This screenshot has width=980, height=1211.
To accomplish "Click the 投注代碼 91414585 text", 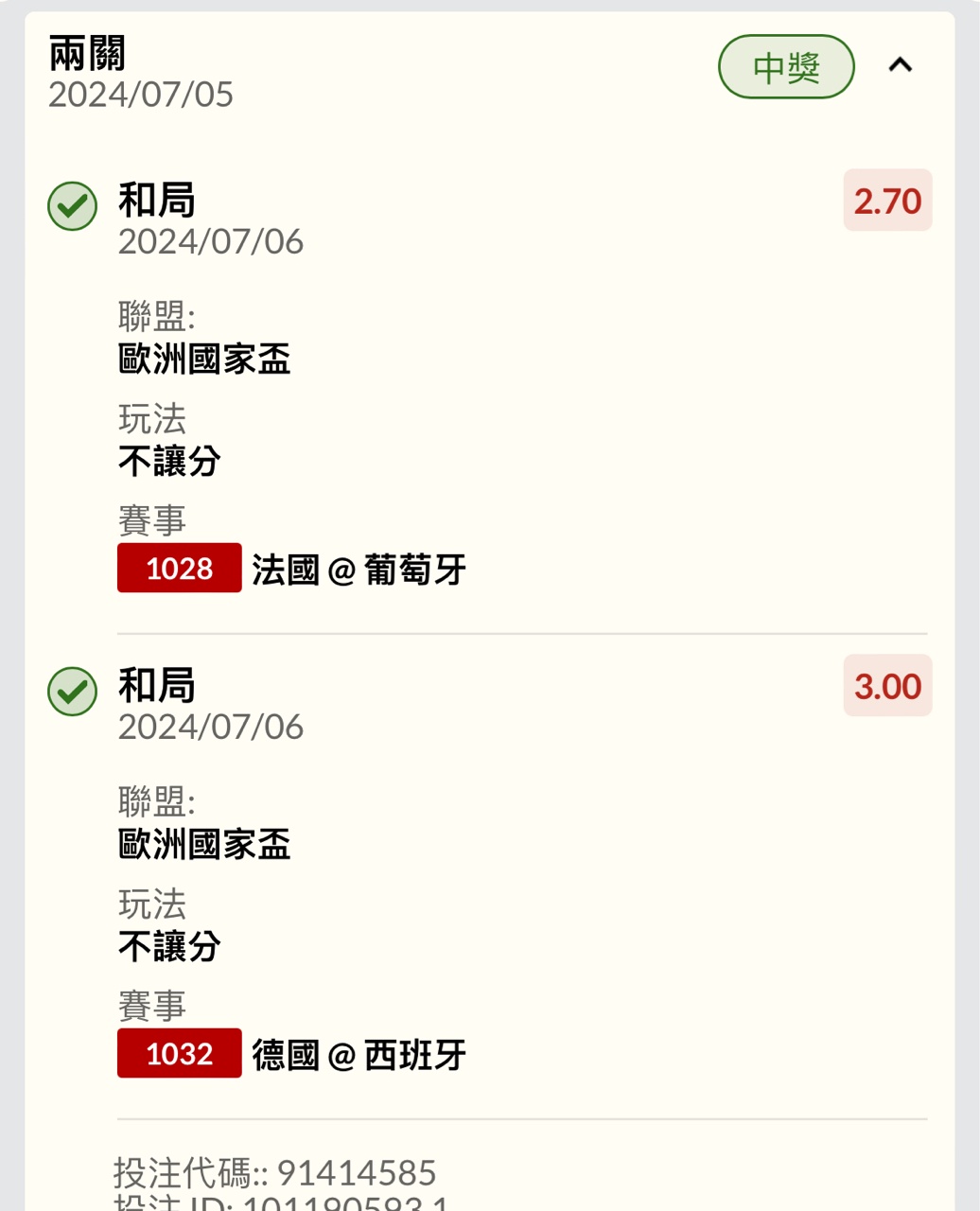I will [274, 1173].
